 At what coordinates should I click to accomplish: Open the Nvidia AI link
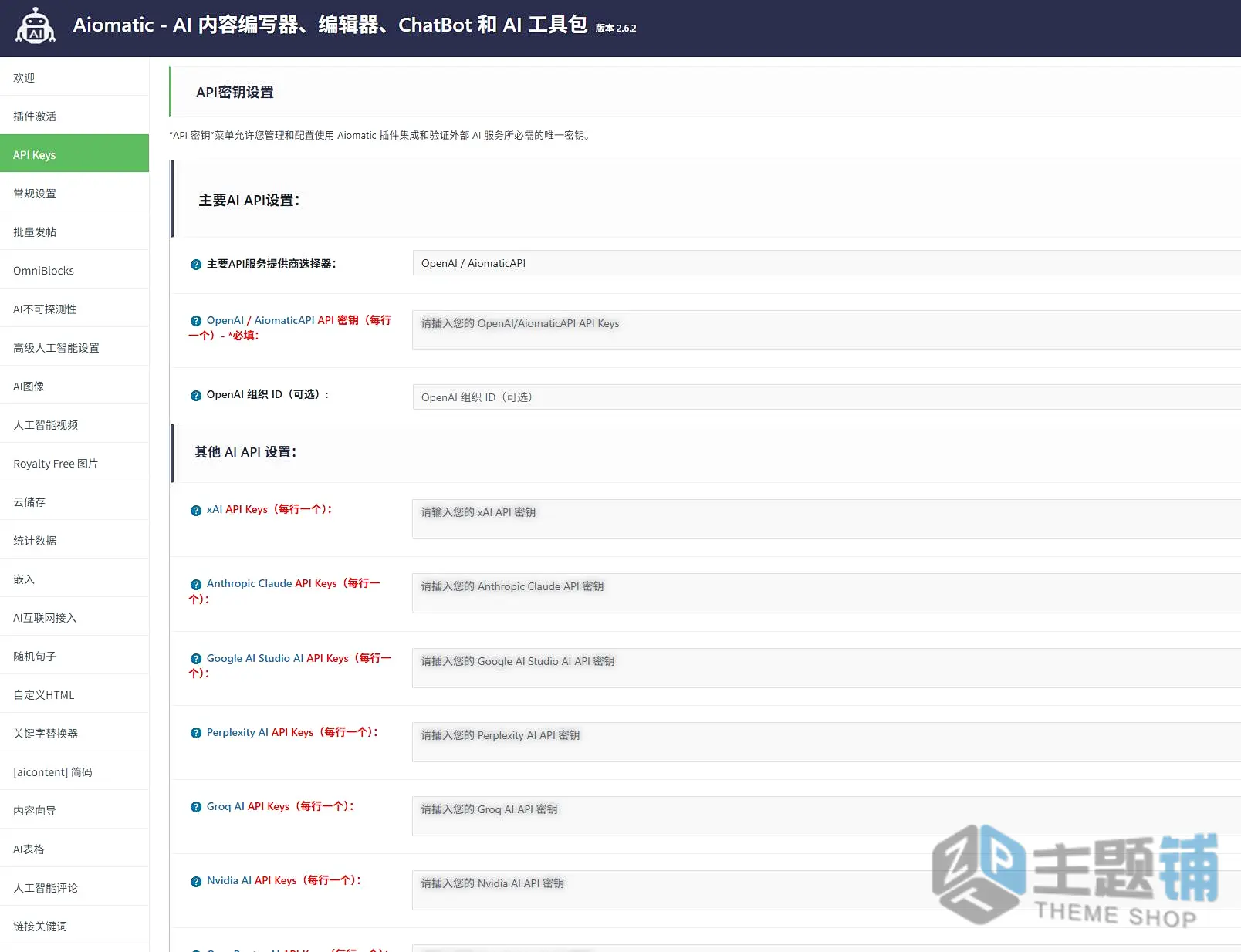(x=229, y=880)
